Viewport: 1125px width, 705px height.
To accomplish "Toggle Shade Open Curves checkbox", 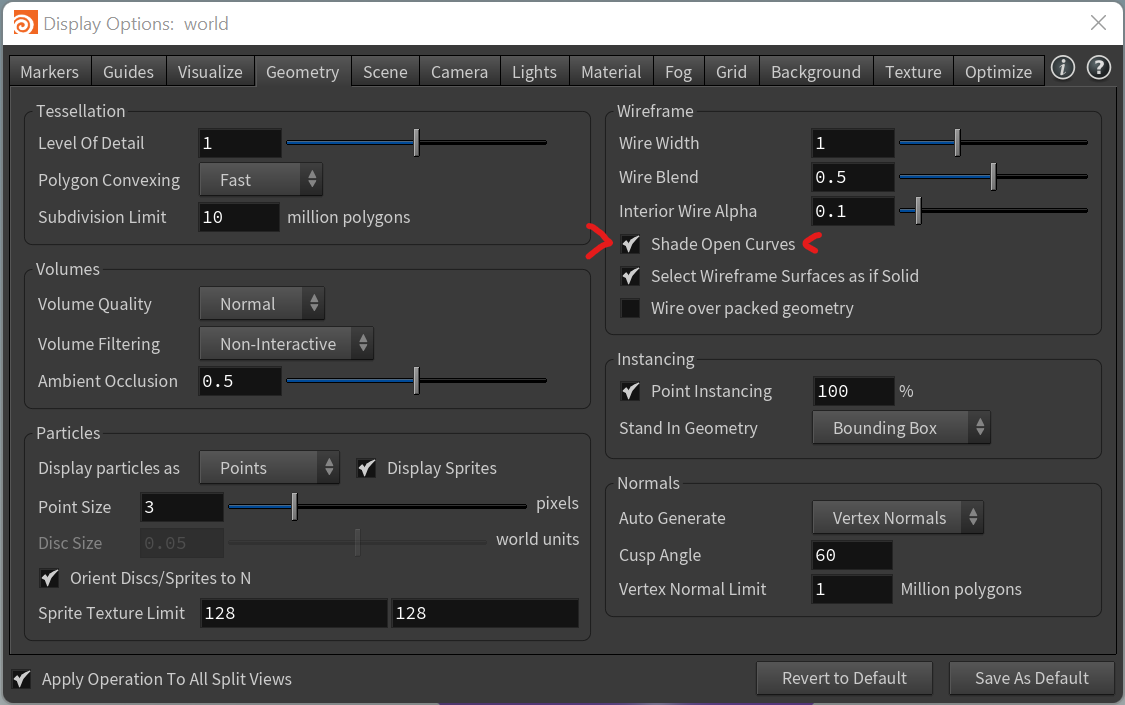I will 630,244.
